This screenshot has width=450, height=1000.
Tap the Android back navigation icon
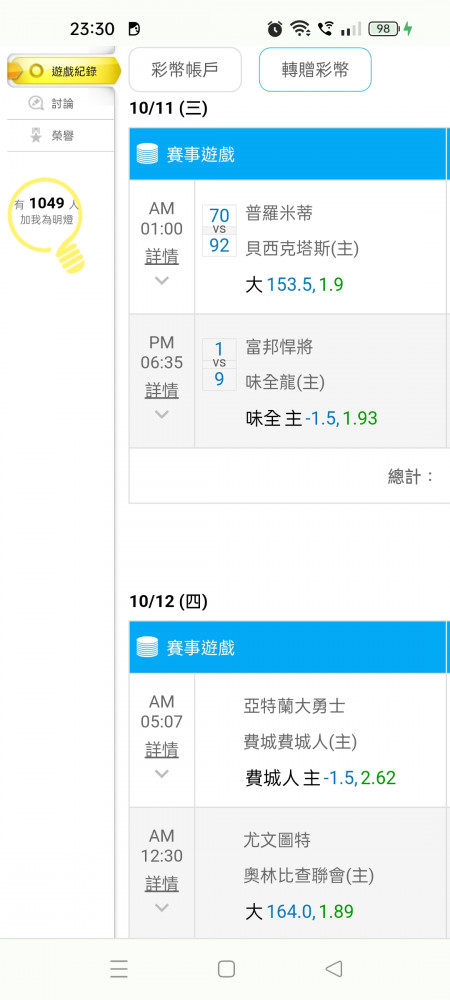[333, 969]
